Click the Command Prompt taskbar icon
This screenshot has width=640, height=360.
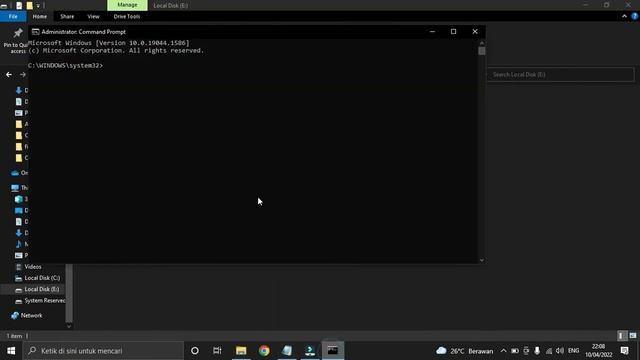333,351
